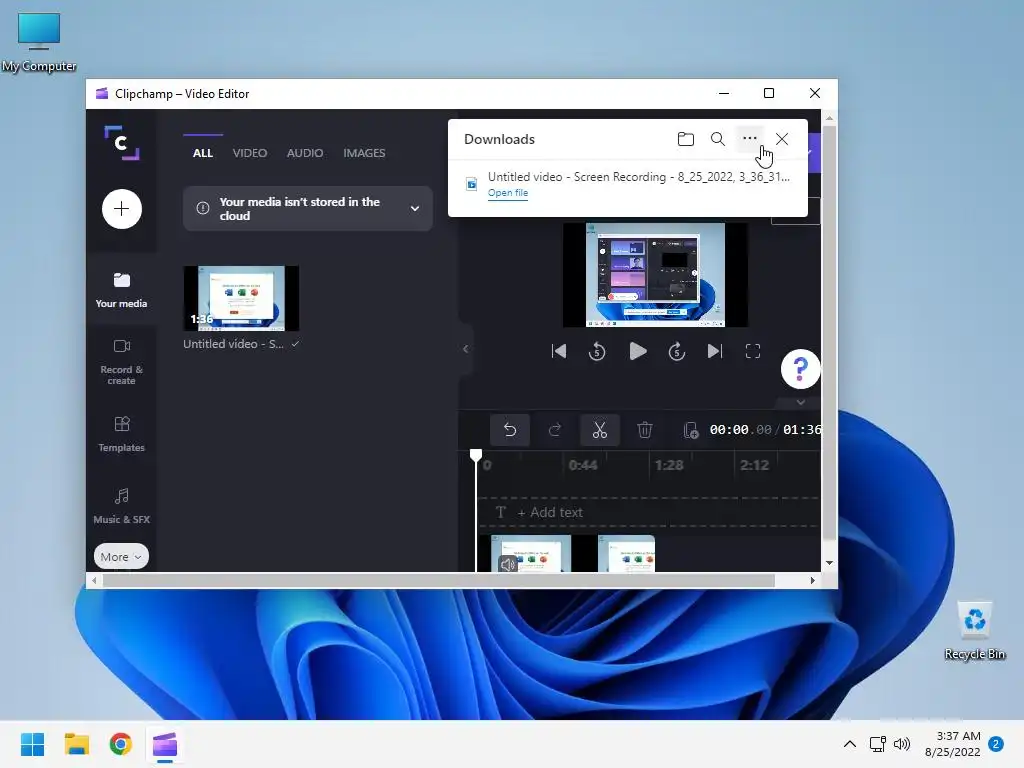Click the horizontal scrollbar left arrow

click(x=95, y=581)
